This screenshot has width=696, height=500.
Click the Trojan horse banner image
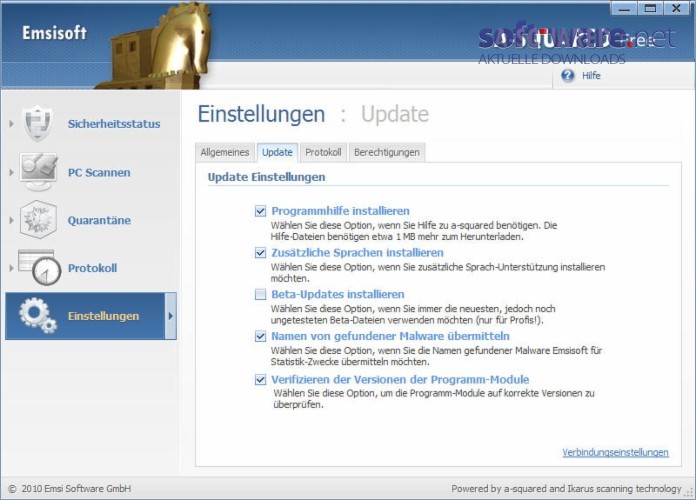point(155,47)
